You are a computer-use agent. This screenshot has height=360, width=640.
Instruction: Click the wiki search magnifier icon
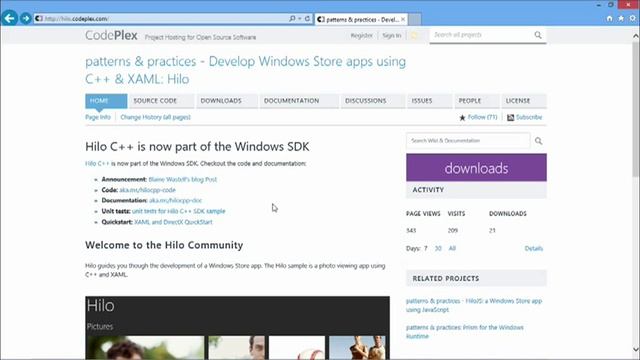[x=538, y=141]
